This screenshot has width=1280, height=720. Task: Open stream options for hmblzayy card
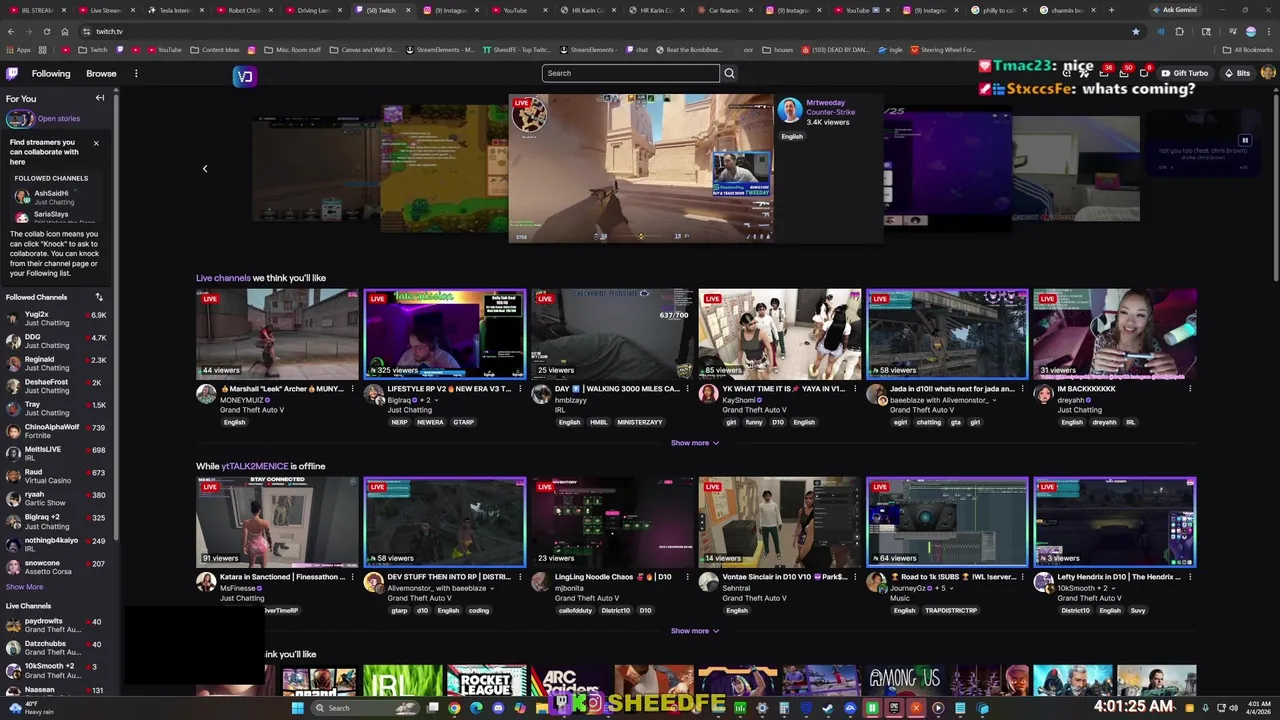pyautogui.click(x=687, y=389)
